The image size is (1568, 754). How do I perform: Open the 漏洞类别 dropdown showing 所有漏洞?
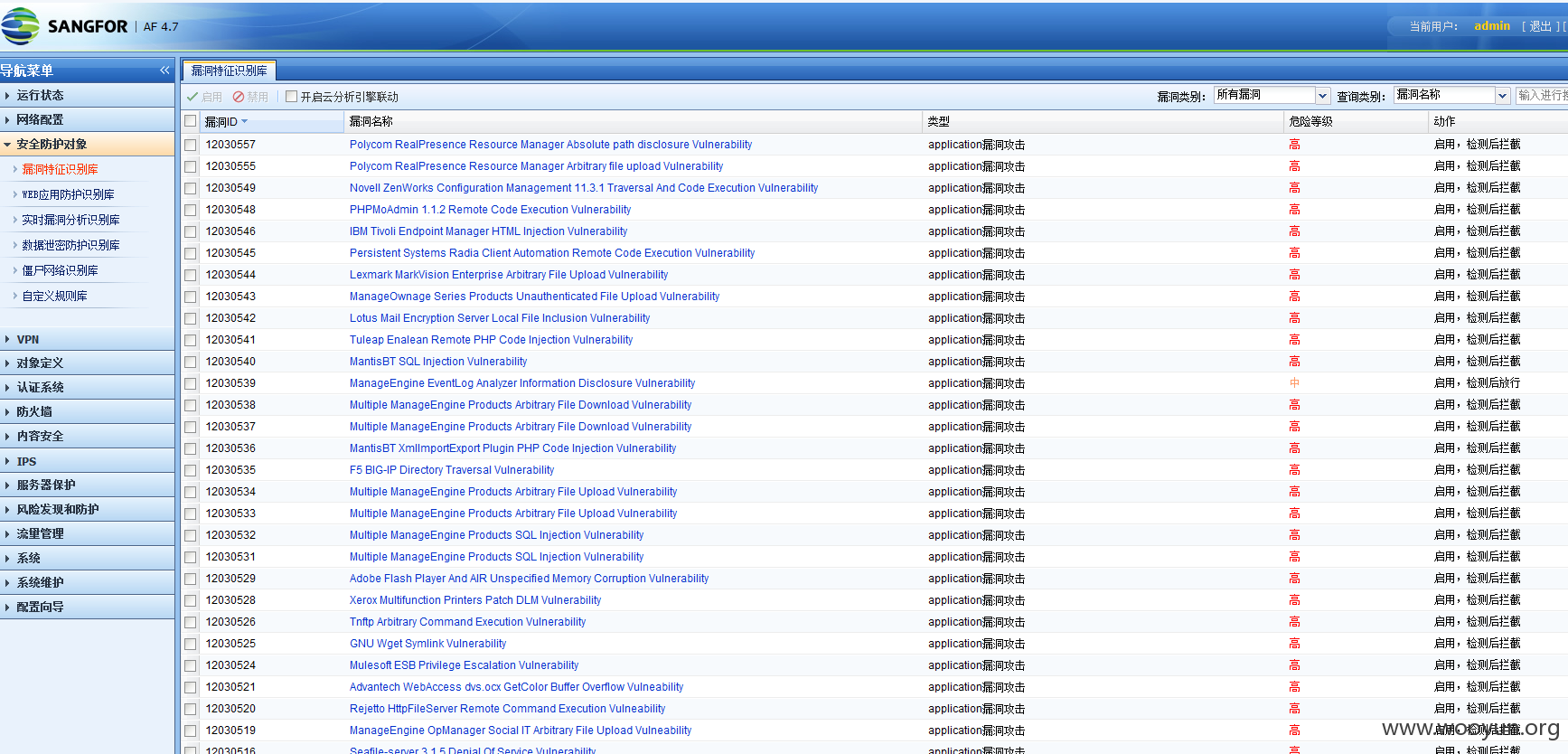click(x=1272, y=95)
